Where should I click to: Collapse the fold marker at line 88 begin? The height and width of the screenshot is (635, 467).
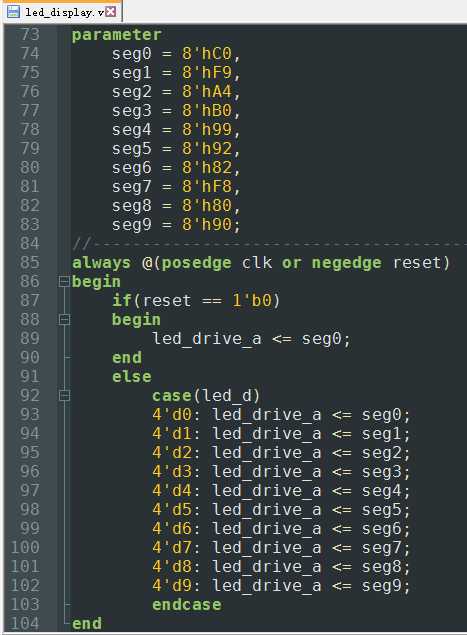click(64, 320)
